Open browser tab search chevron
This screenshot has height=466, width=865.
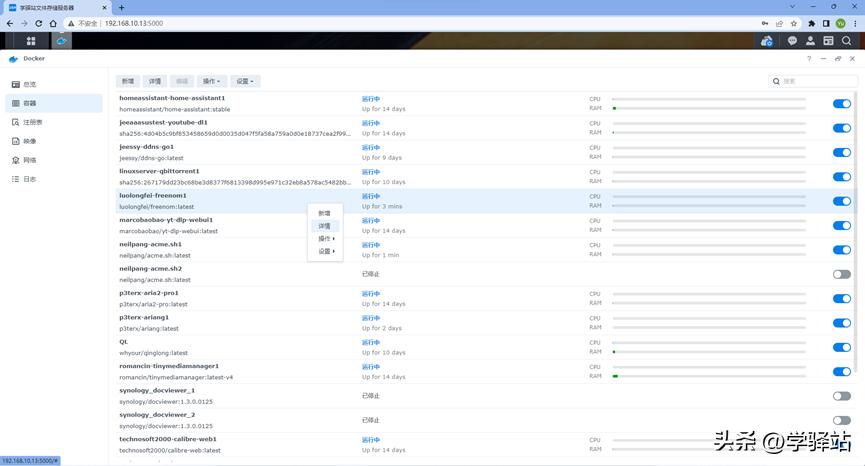tap(792, 7)
